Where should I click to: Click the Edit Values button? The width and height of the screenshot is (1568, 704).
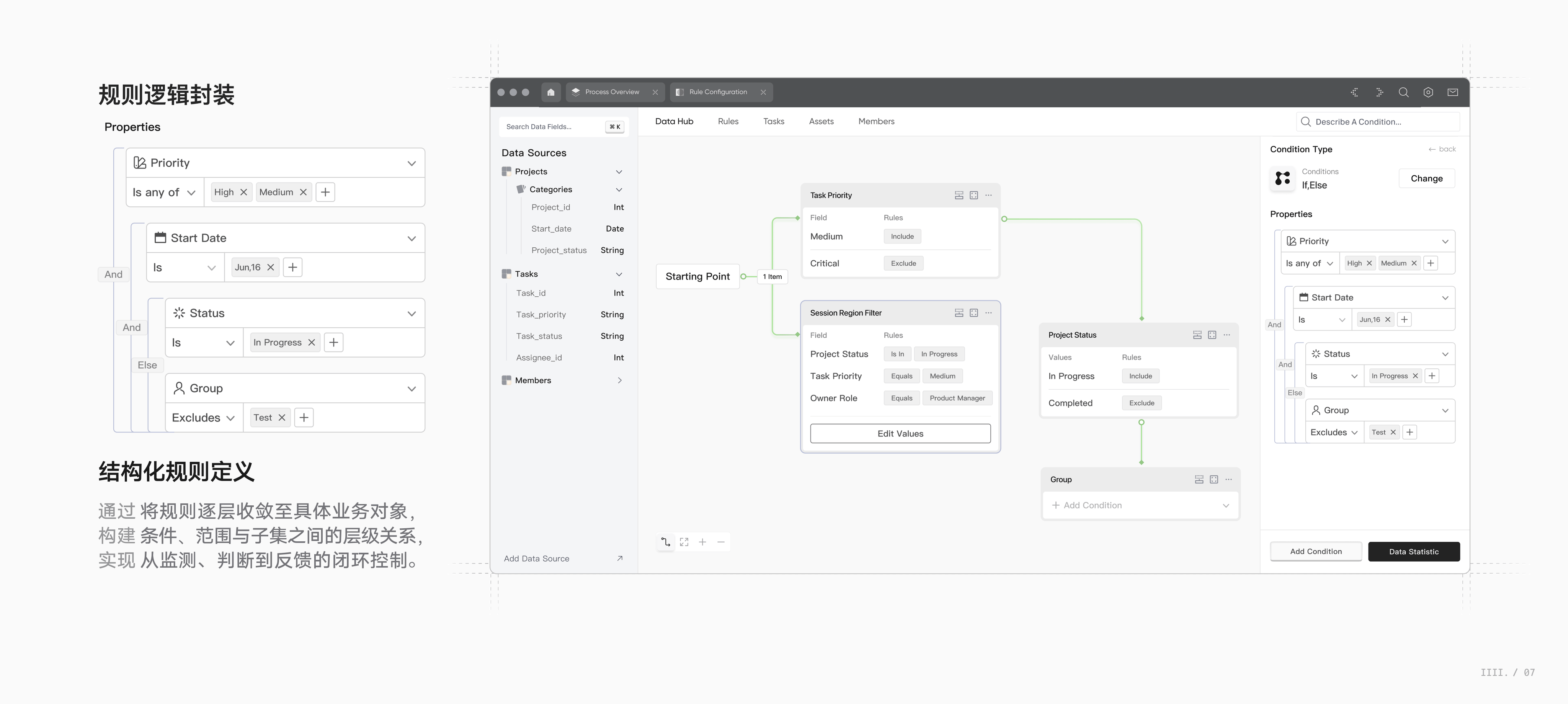[x=900, y=434]
